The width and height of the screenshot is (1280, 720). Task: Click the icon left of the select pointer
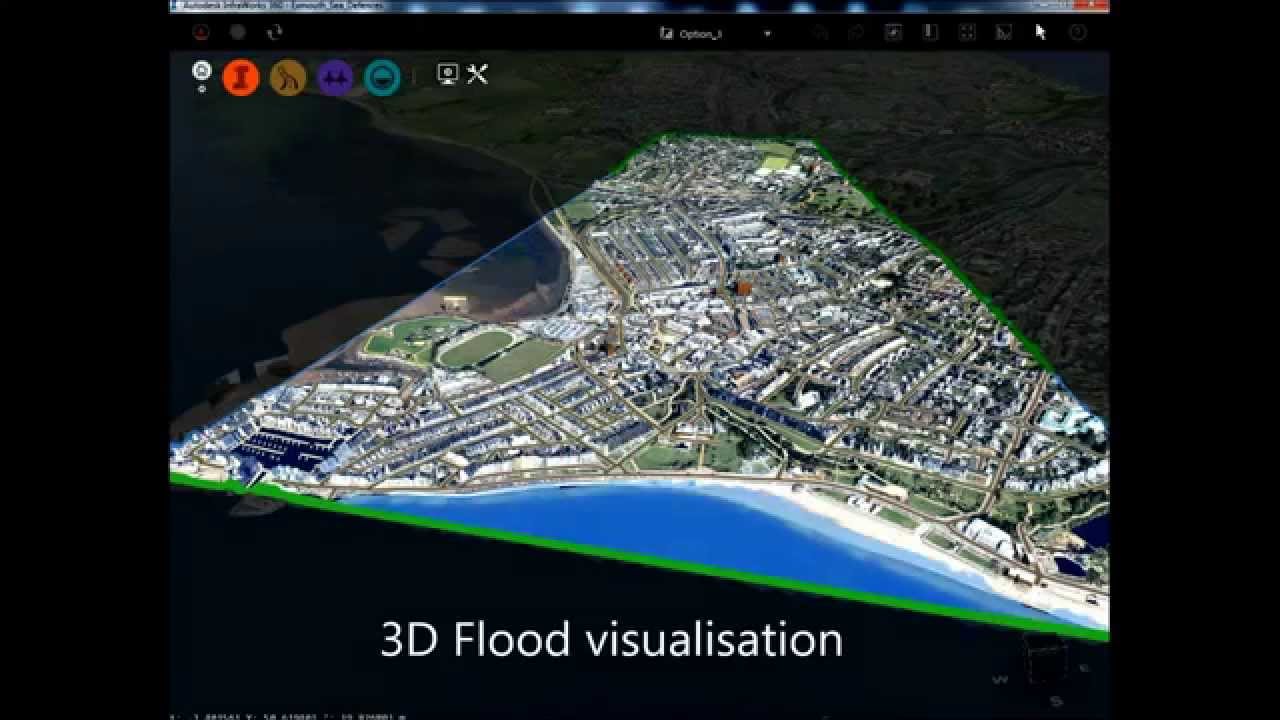[1004, 33]
